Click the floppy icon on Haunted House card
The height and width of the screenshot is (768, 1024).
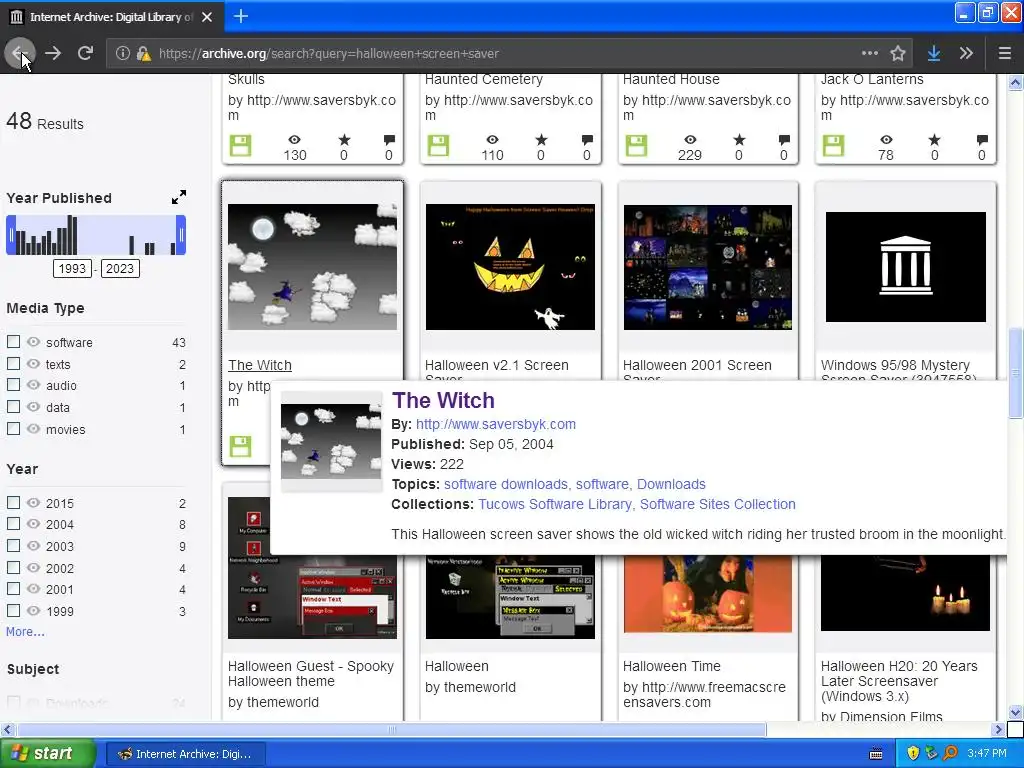click(x=636, y=146)
